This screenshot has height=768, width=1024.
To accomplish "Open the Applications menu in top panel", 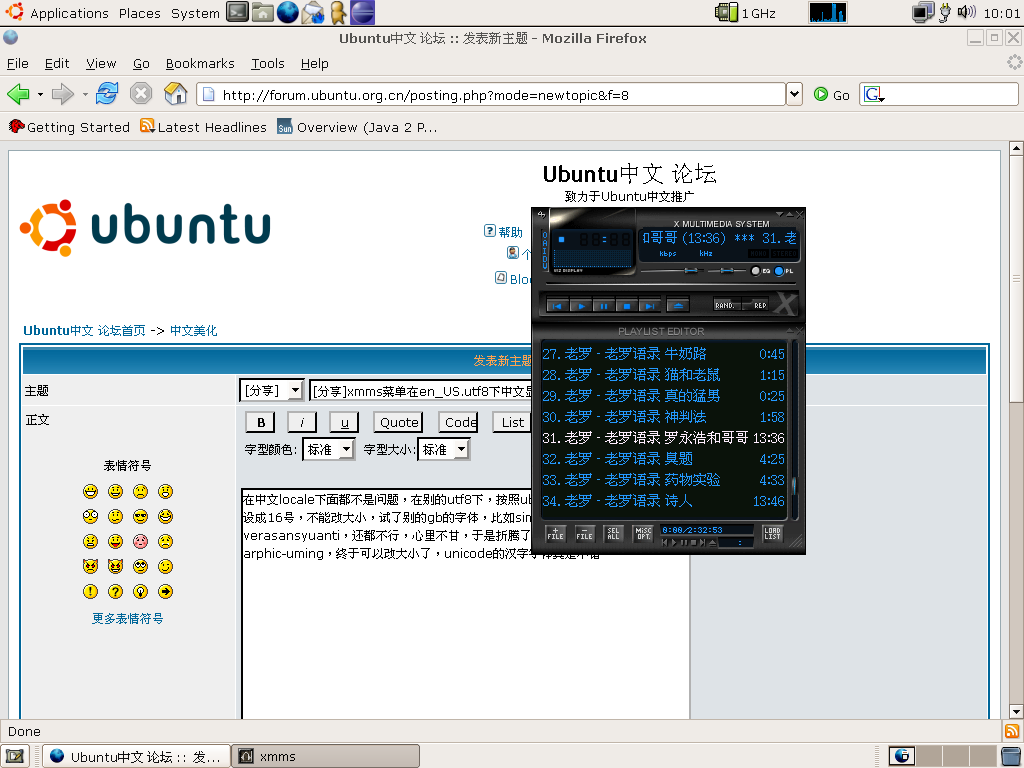I will [x=69, y=13].
